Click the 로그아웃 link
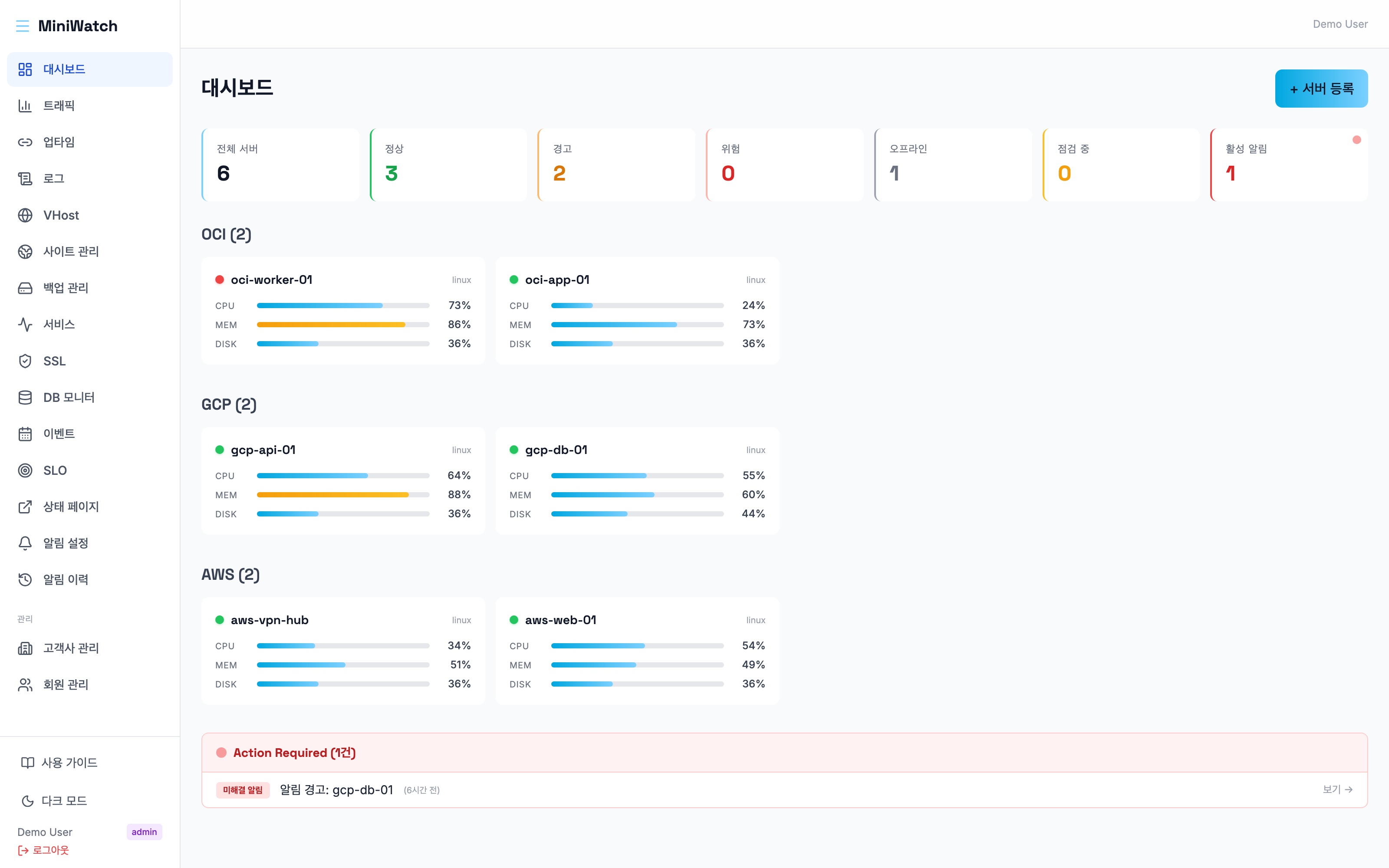The height and width of the screenshot is (868, 1389). [43, 850]
